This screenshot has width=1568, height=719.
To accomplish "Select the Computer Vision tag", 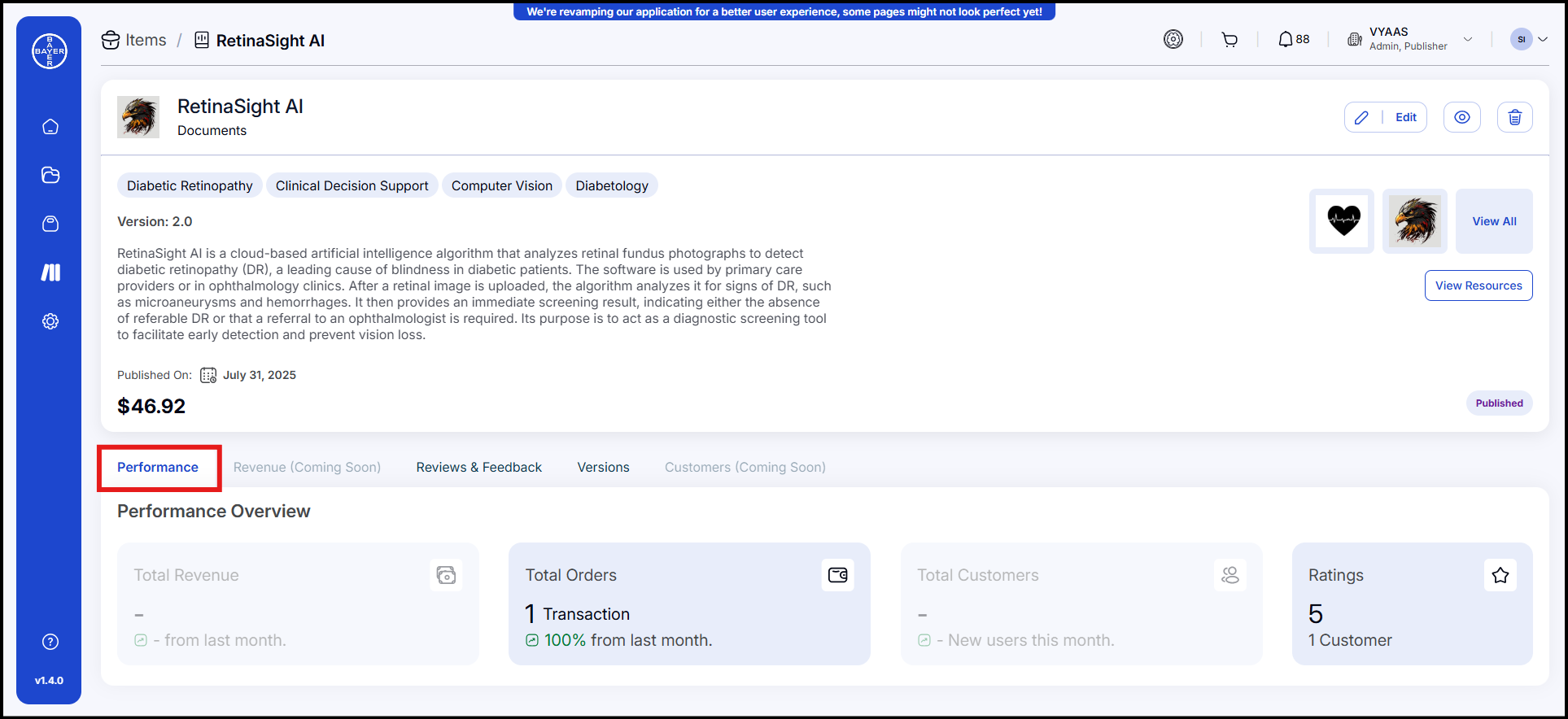I will pyautogui.click(x=502, y=185).
